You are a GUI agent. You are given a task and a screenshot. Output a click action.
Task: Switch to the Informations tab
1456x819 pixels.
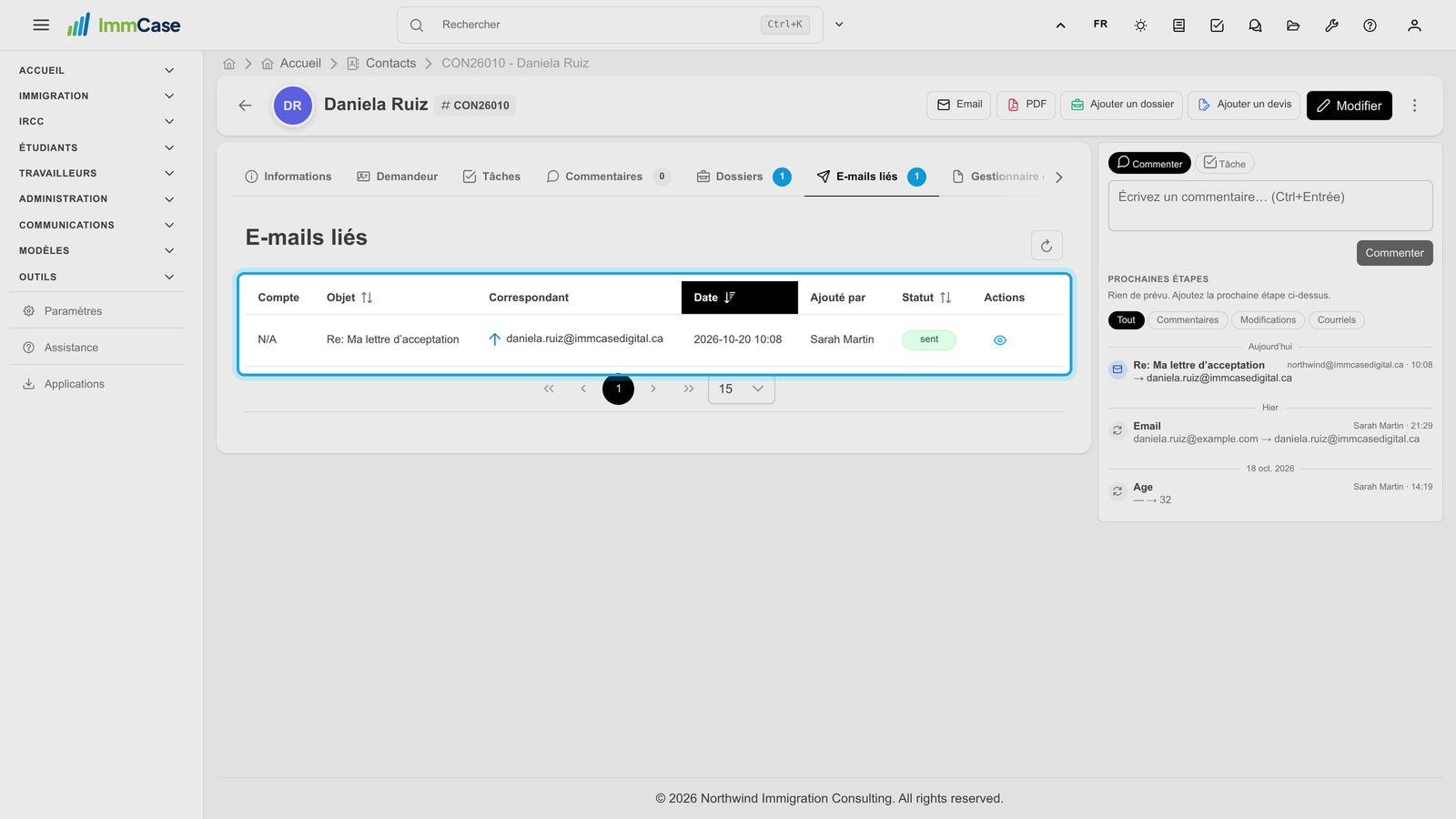click(288, 177)
